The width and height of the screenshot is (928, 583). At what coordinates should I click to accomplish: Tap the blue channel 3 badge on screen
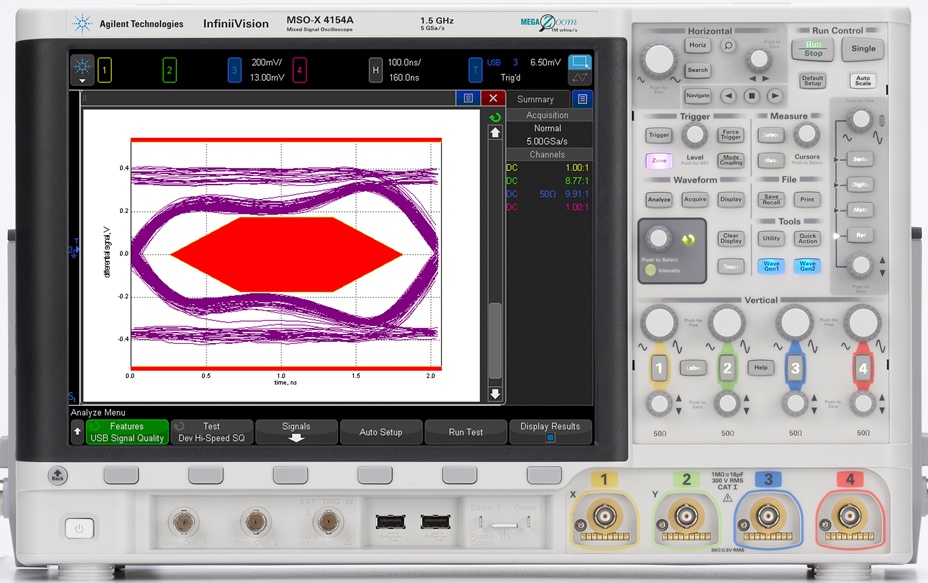(234, 70)
